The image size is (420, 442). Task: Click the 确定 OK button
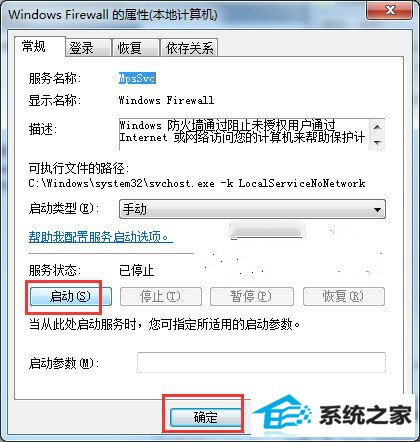206,417
